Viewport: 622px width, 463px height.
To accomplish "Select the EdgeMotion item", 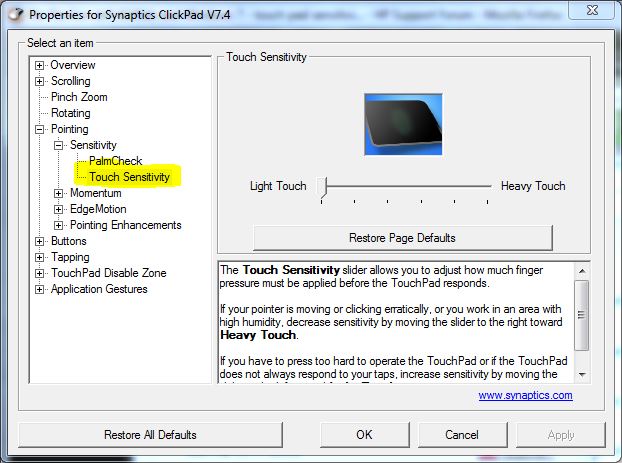I will pos(98,209).
